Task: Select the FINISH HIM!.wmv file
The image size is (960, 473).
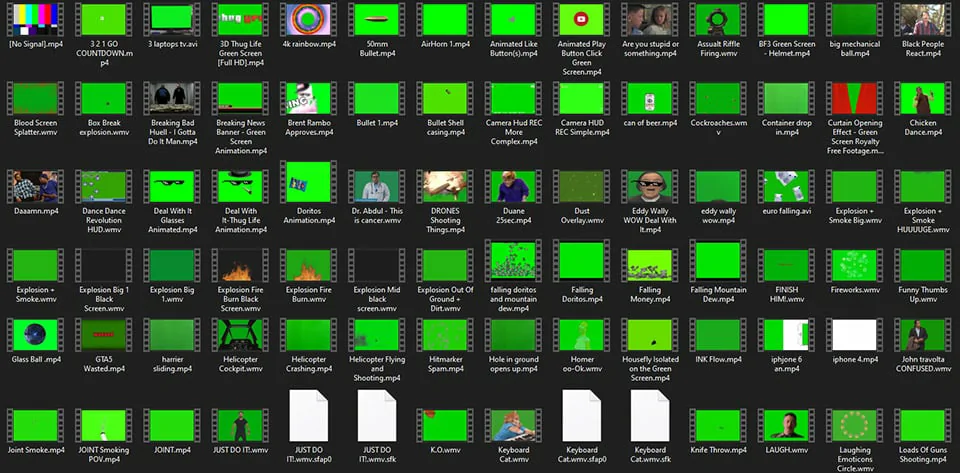Action: click(x=785, y=265)
